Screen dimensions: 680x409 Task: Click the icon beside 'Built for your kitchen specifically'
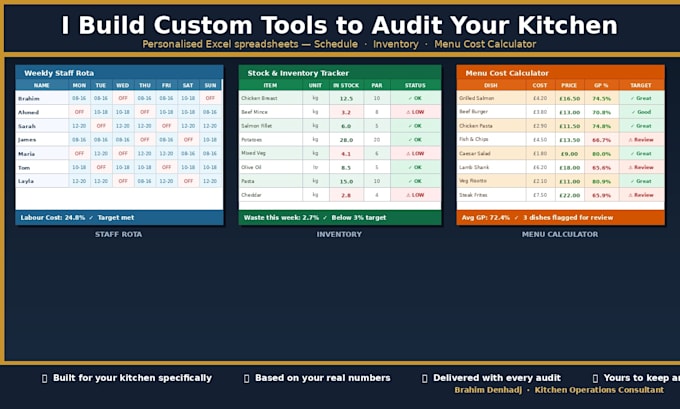pos(44,379)
